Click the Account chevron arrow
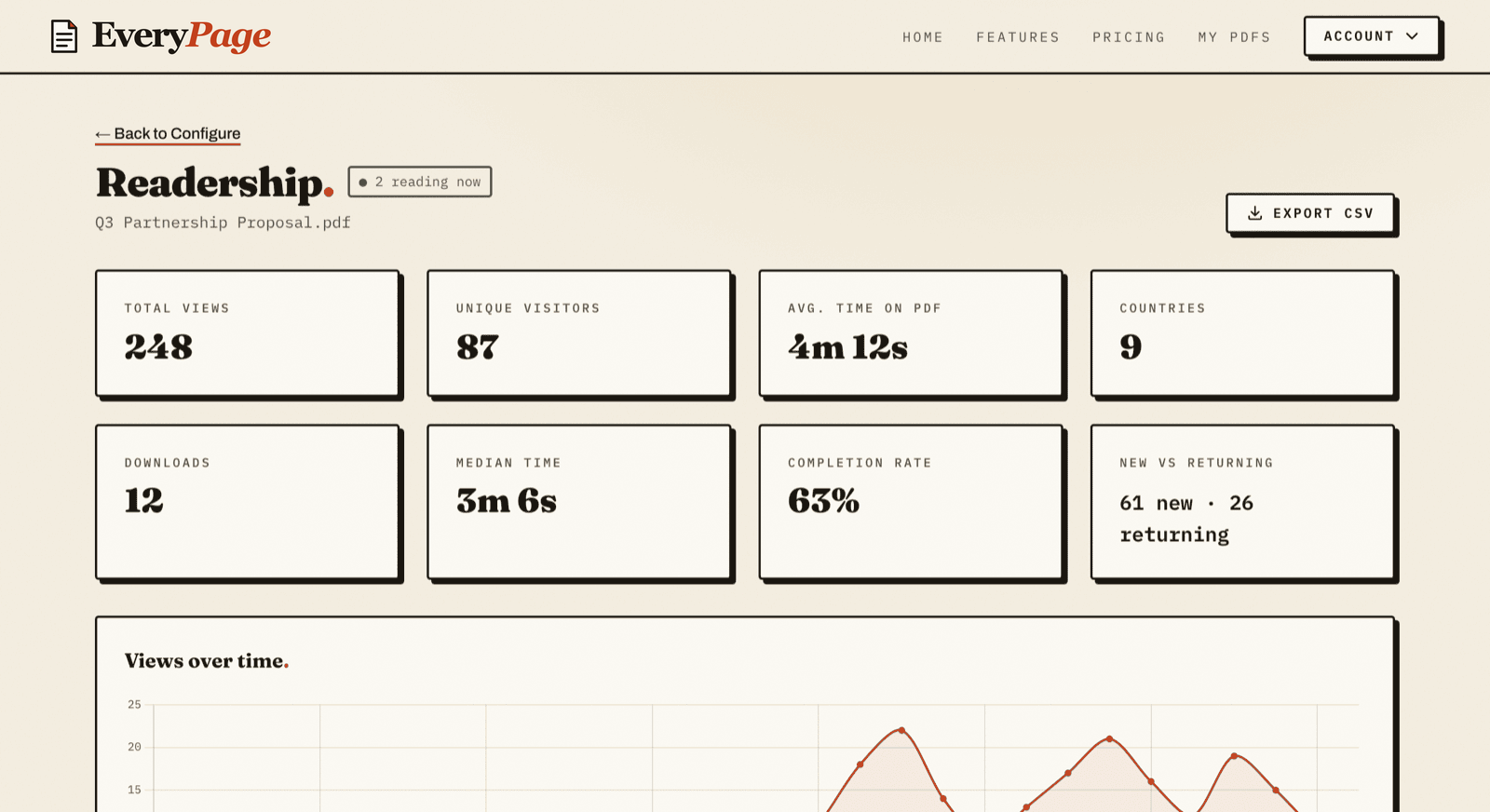 pos(1412,36)
